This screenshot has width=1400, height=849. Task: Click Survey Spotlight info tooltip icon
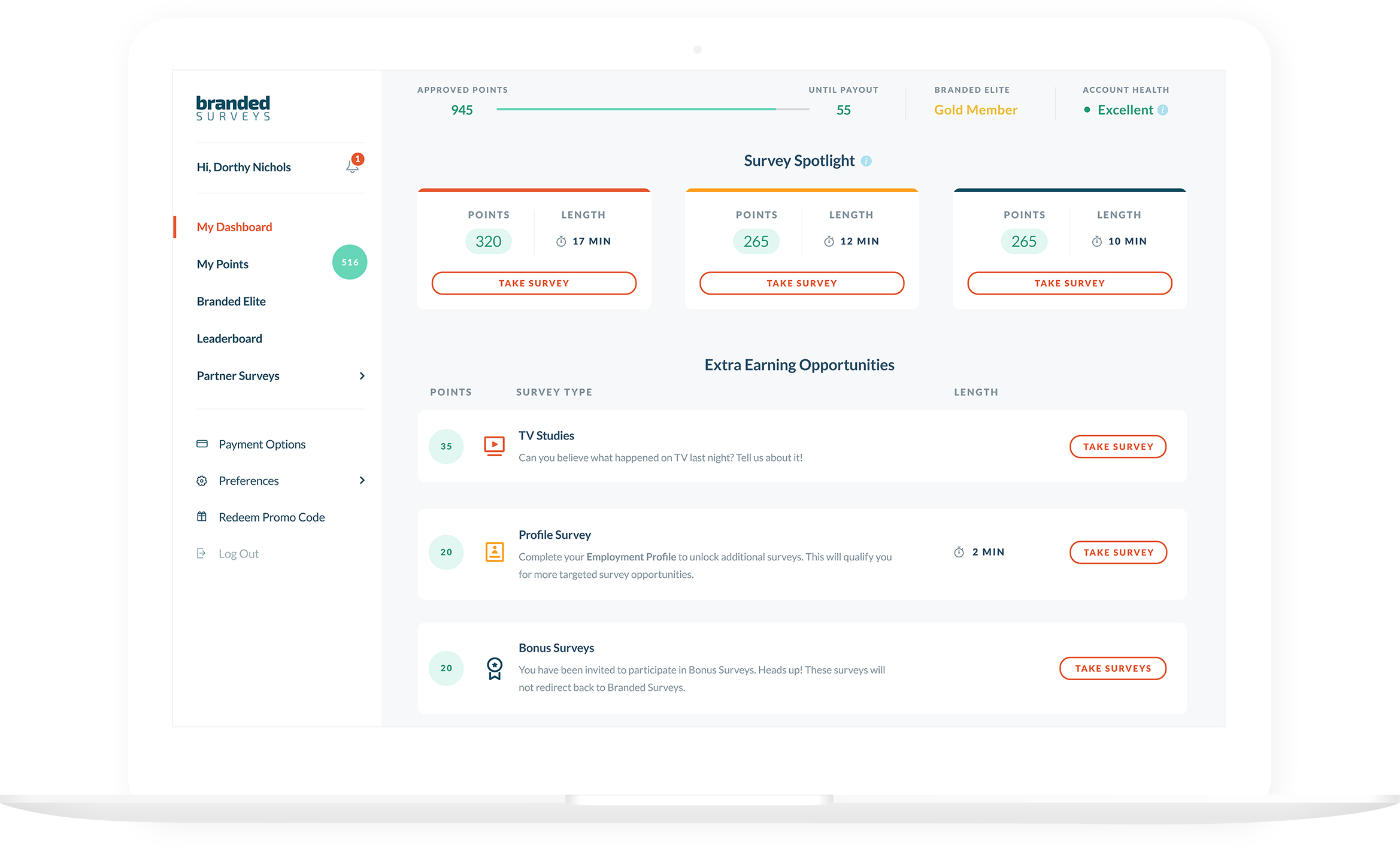(x=867, y=161)
